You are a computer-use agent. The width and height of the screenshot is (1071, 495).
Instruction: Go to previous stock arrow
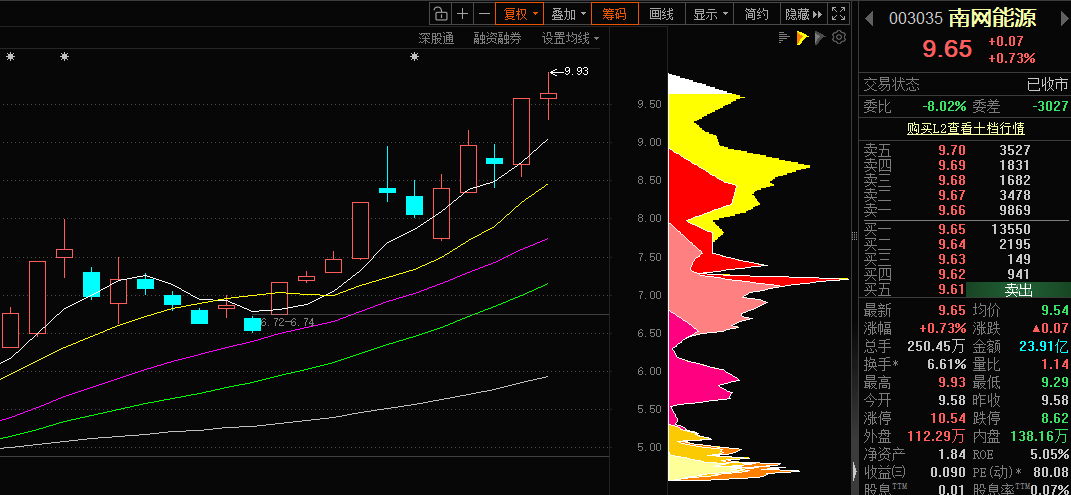869,18
